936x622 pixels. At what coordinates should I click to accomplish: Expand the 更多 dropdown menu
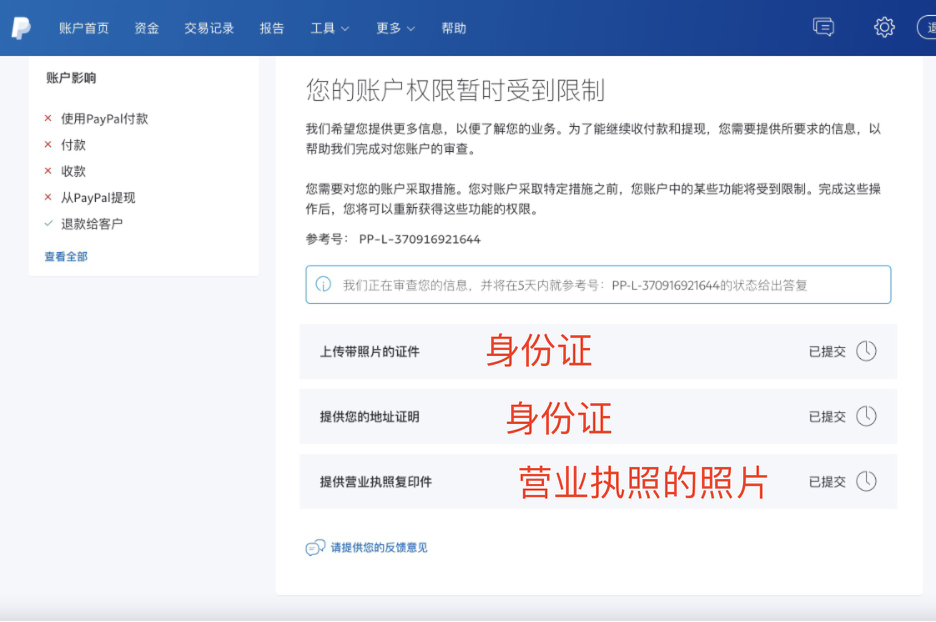395,28
